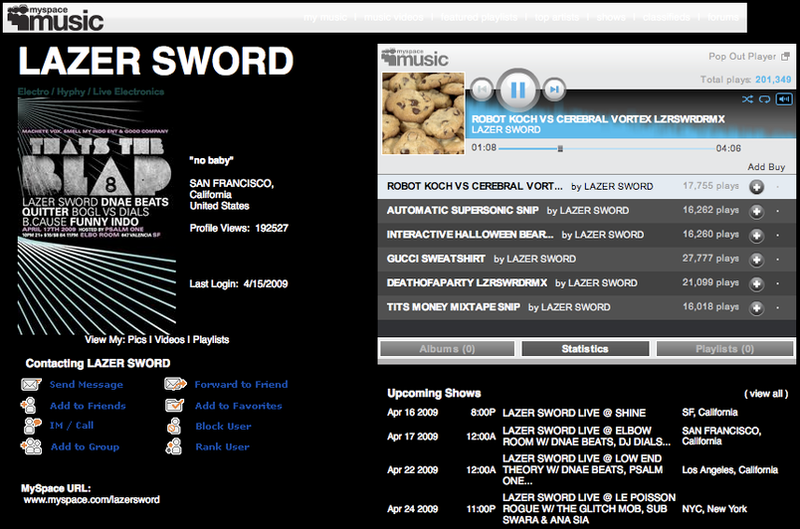Play the INTERACTIVE HALLOWEEN BEAR track

(470, 235)
